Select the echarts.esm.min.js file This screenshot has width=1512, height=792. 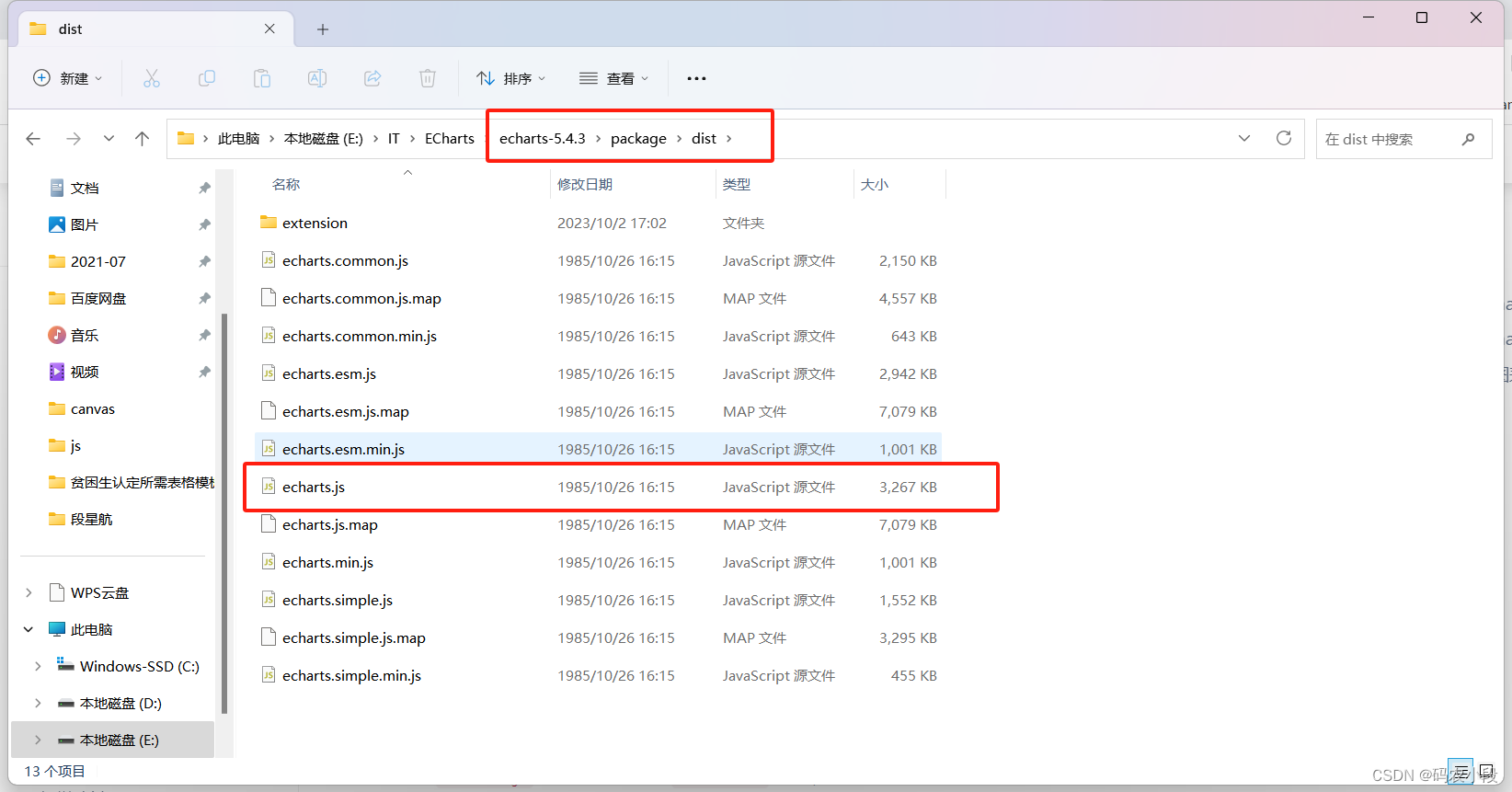(x=599, y=449)
